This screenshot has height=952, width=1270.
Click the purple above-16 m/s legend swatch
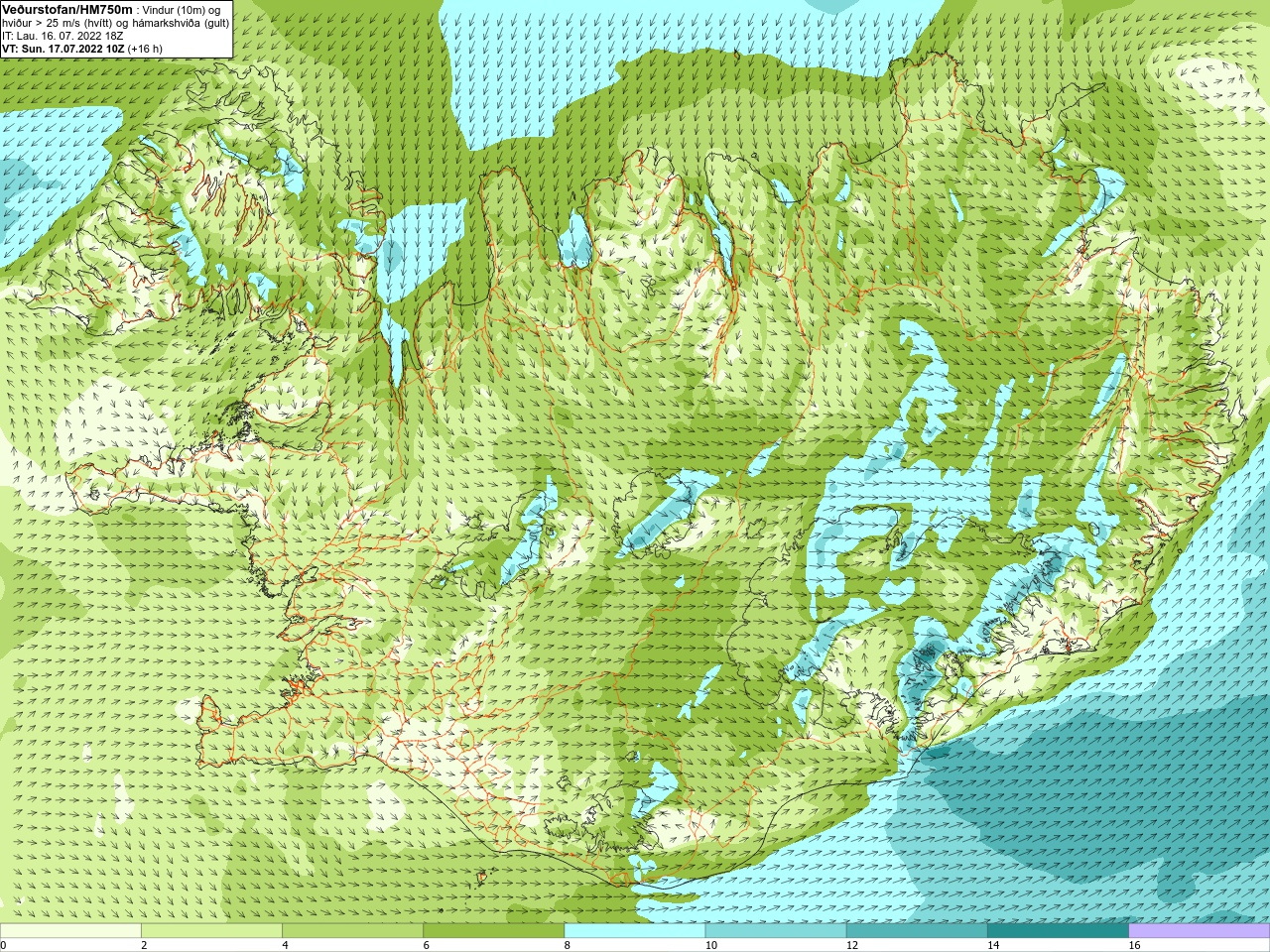1200,931
